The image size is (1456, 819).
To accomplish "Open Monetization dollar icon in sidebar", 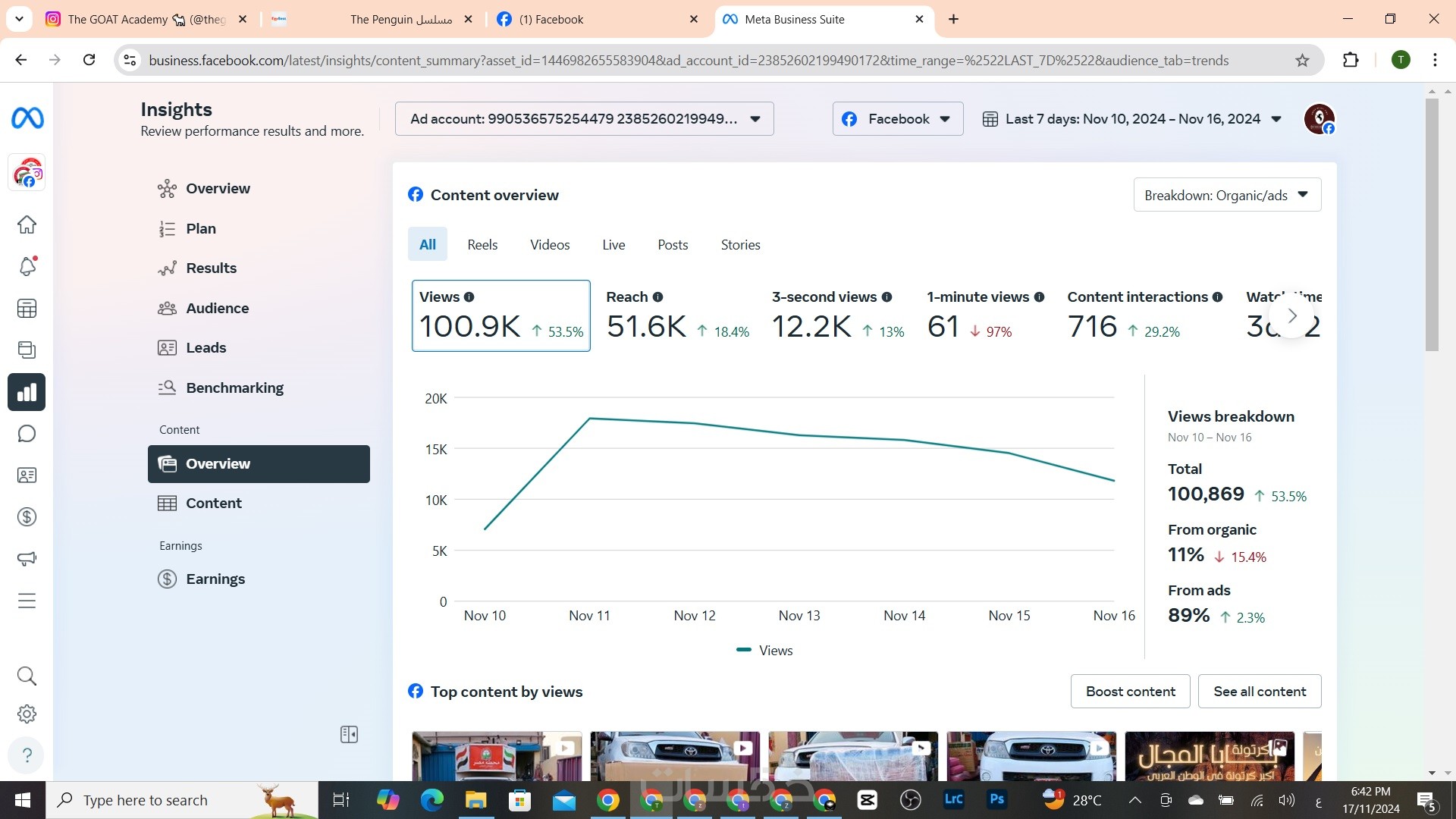I will point(27,517).
